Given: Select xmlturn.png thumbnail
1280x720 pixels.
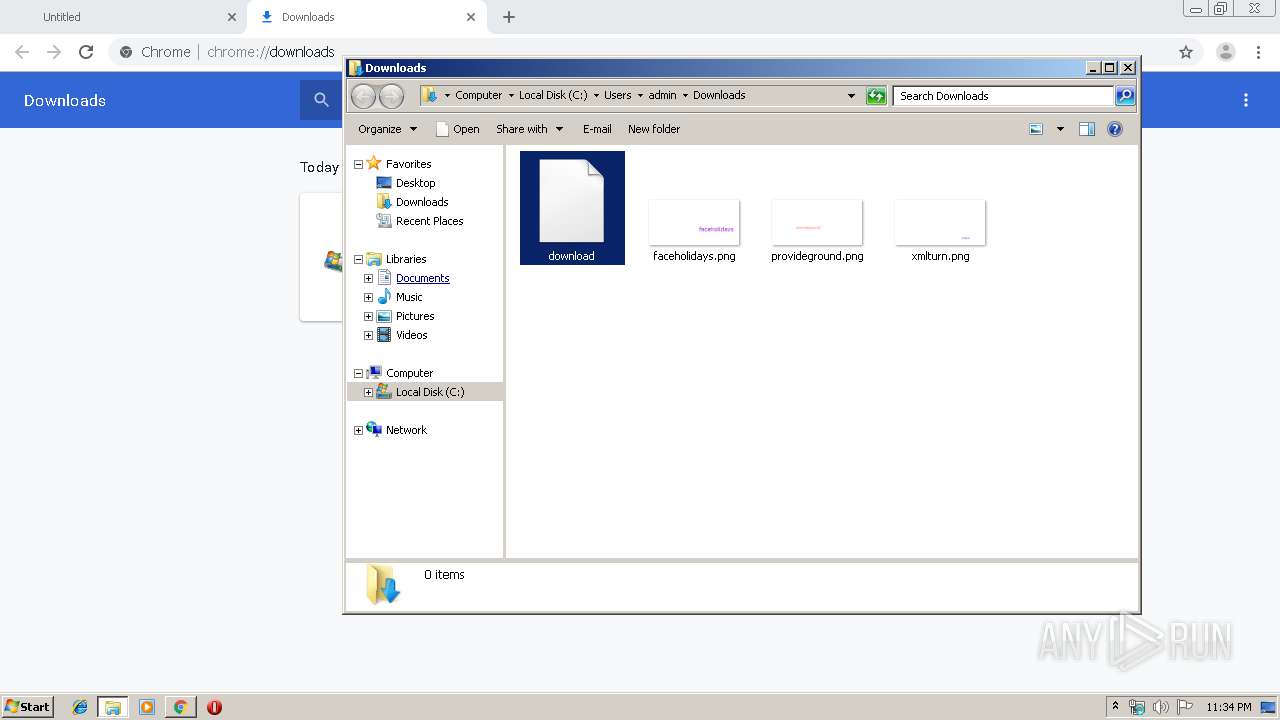Looking at the screenshot, I should [x=940, y=223].
